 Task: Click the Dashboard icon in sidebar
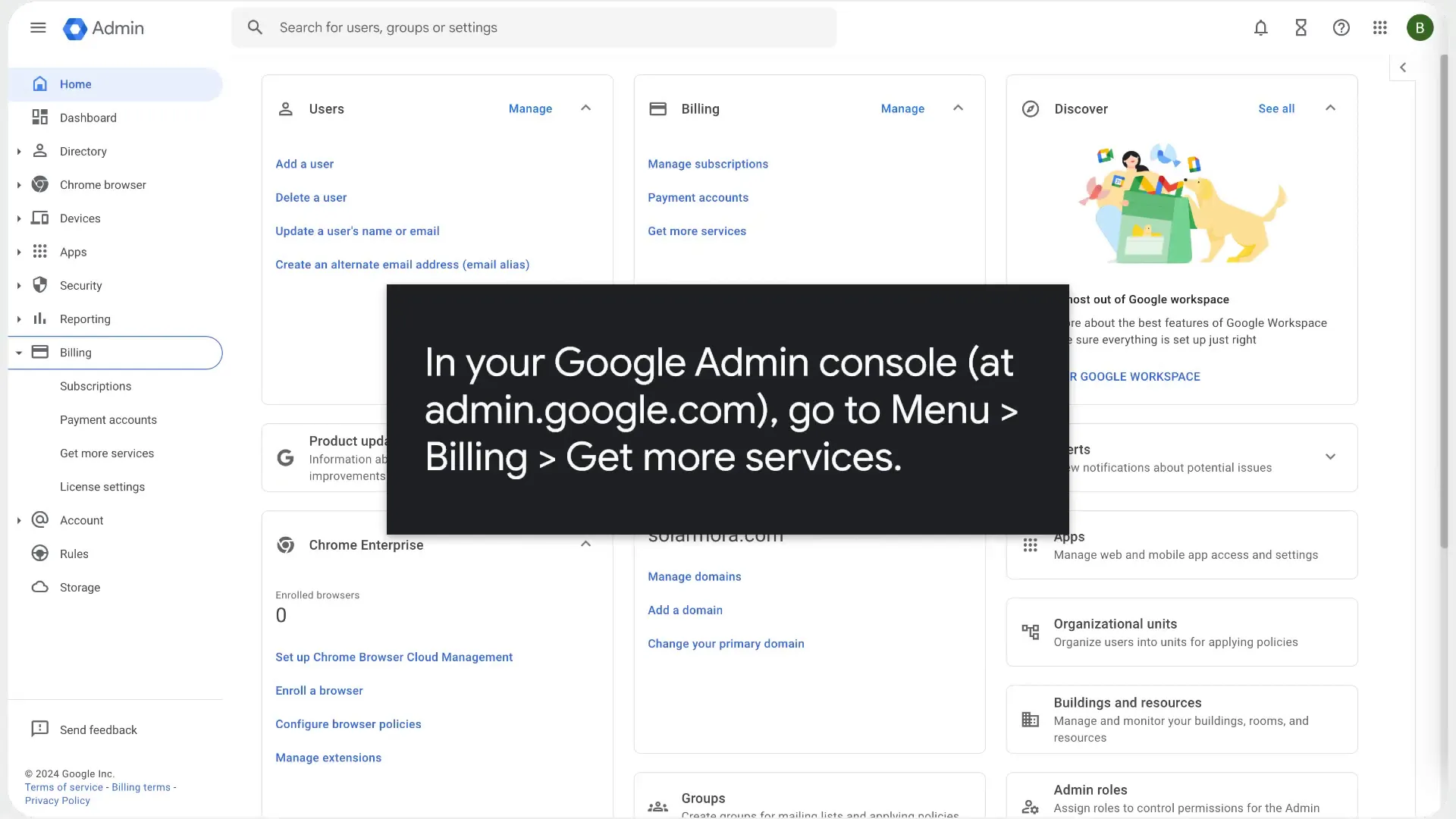39,118
